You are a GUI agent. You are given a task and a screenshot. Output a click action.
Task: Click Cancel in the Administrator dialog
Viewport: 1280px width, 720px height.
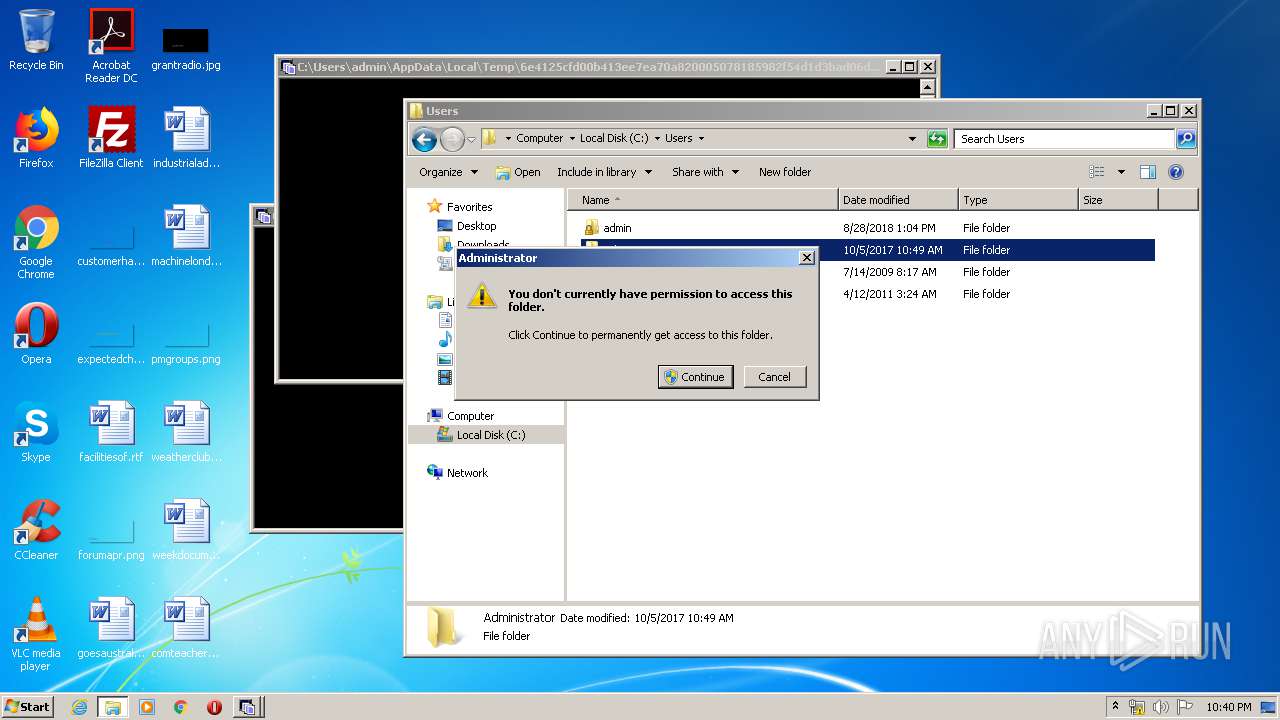coord(774,377)
